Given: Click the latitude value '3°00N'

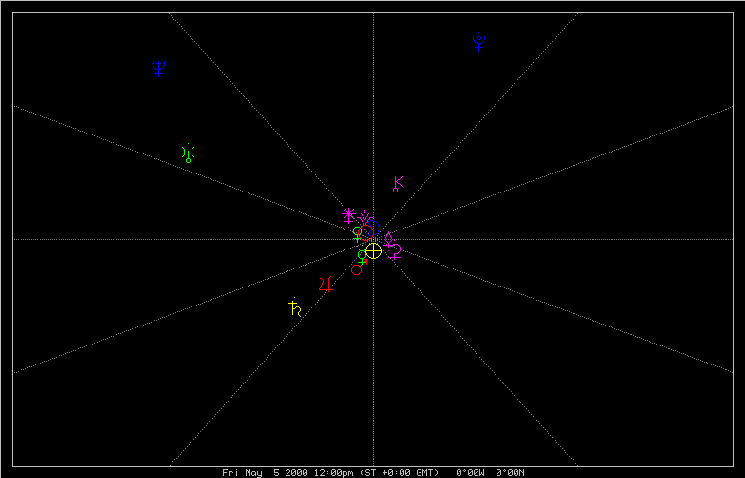Looking at the screenshot, I should click(x=510, y=473).
